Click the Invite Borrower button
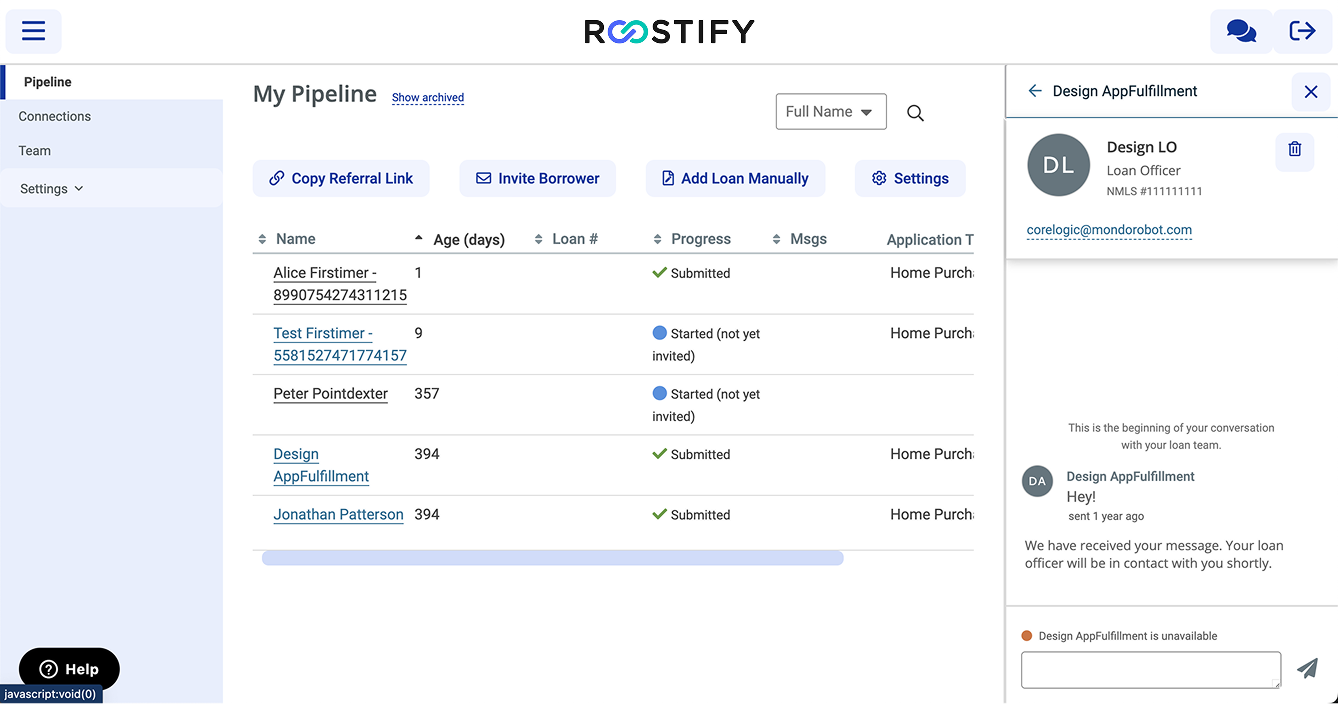This screenshot has height=704, width=1338. tap(538, 178)
